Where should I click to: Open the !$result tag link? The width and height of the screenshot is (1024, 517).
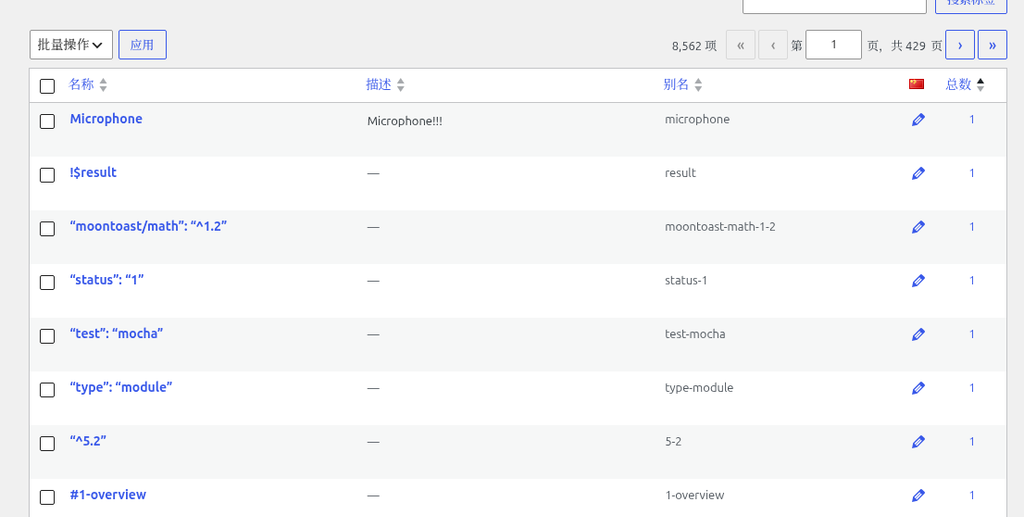coord(93,172)
